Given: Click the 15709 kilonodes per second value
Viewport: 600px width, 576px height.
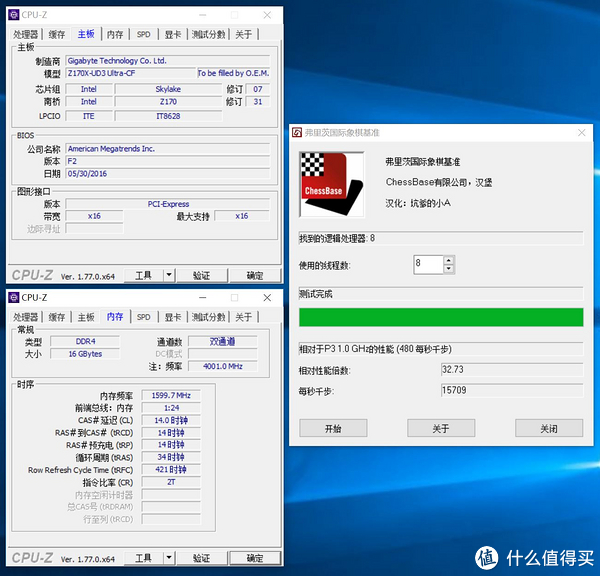Looking at the screenshot, I should coord(512,390).
